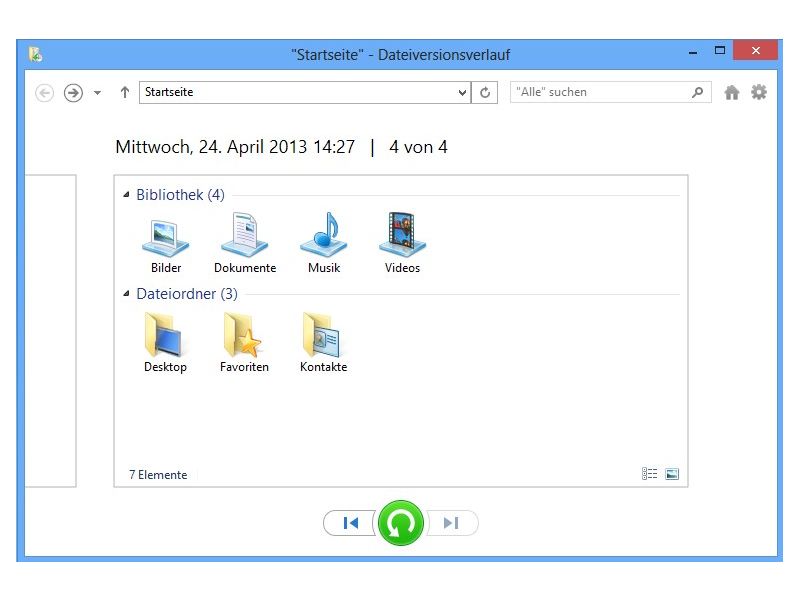Image resolution: width=800 pixels, height=600 pixels.
Task: Switch to large icons view
Action: point(672,474)
